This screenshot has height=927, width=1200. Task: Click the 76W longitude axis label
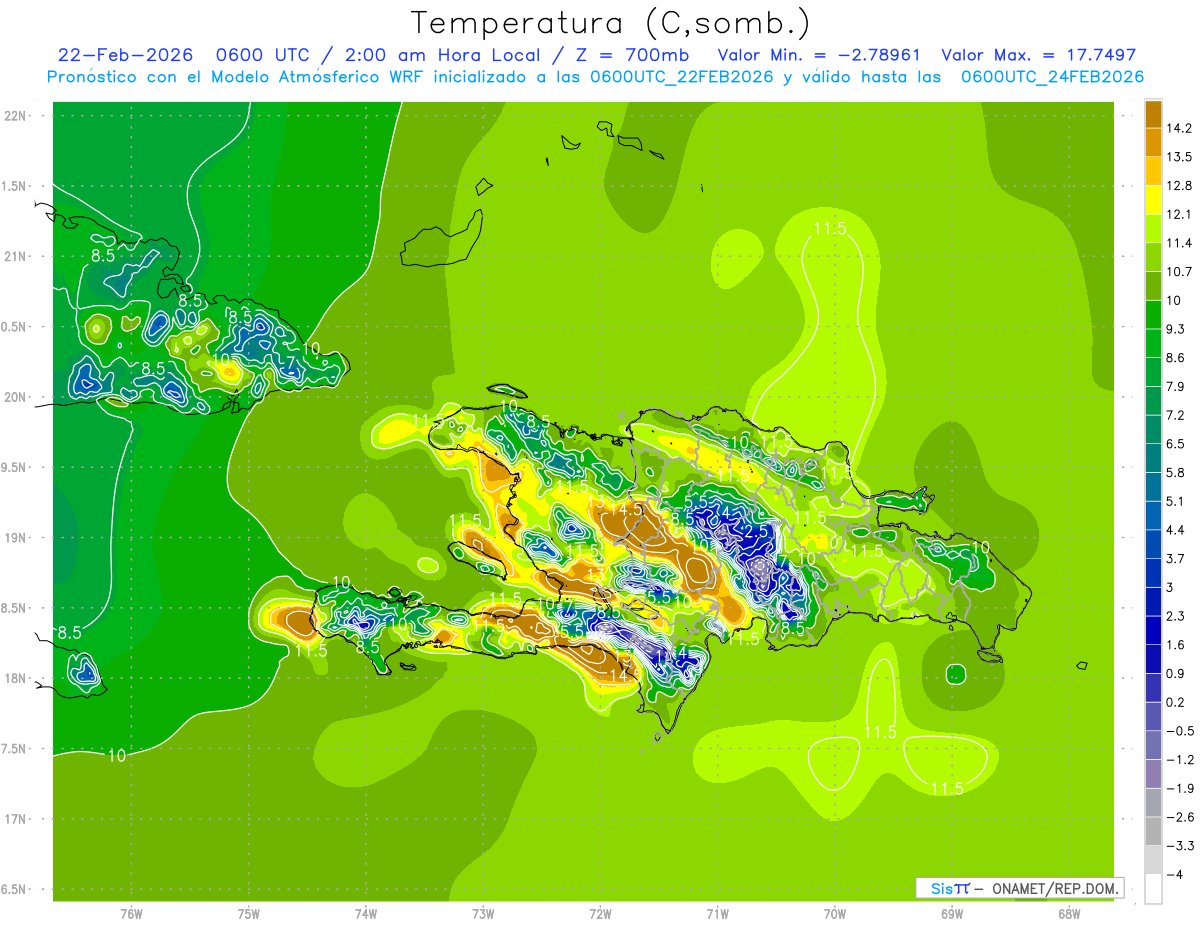pyautogui.click(x=131, y=914)
